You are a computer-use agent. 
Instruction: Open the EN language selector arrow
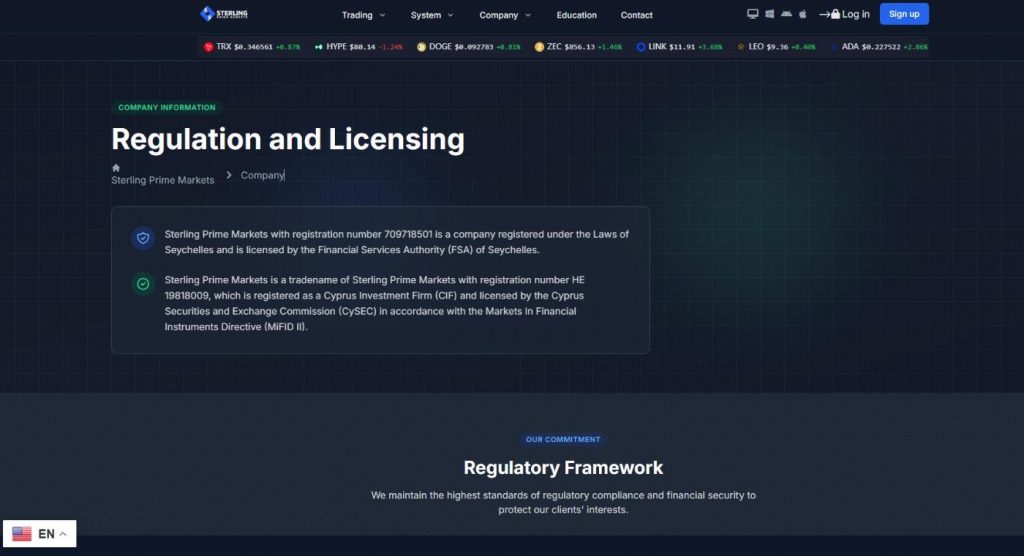63,534
